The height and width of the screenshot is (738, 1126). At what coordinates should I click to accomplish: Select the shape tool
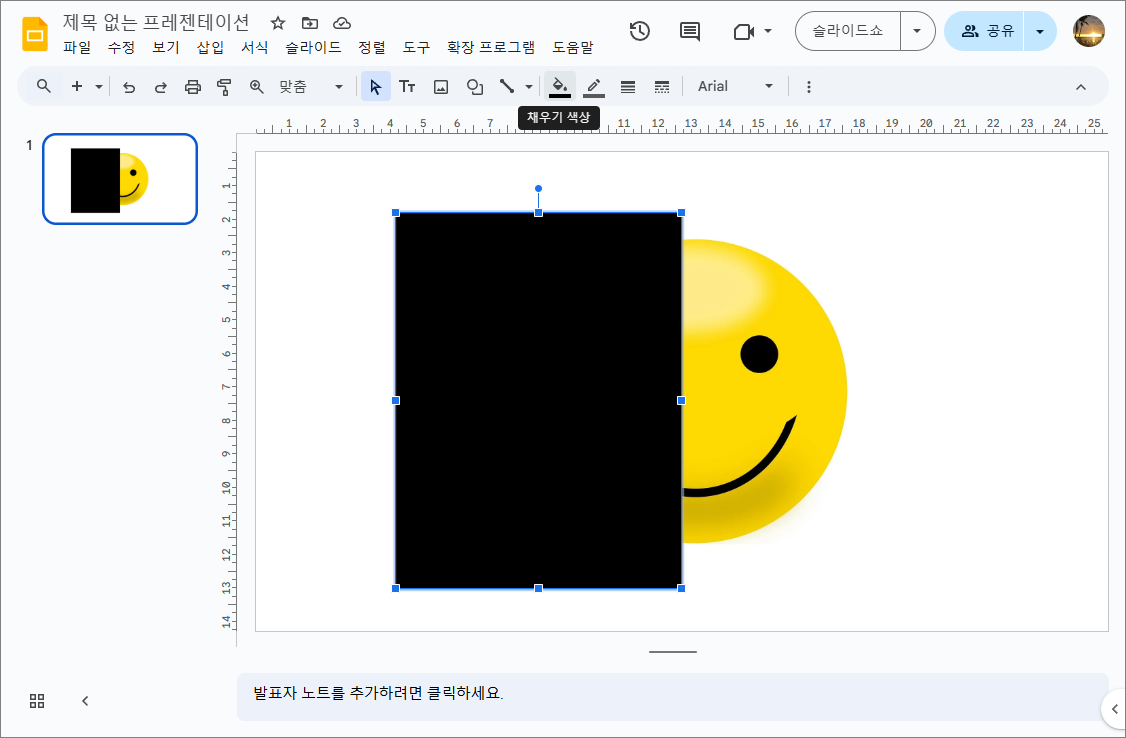(x=474, y=86)
